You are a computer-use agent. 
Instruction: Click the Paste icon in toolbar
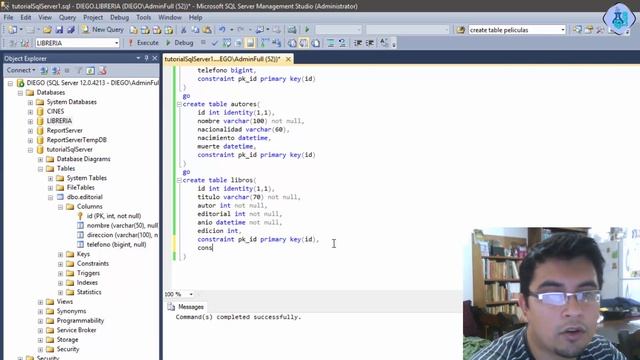tap(207, 30)
